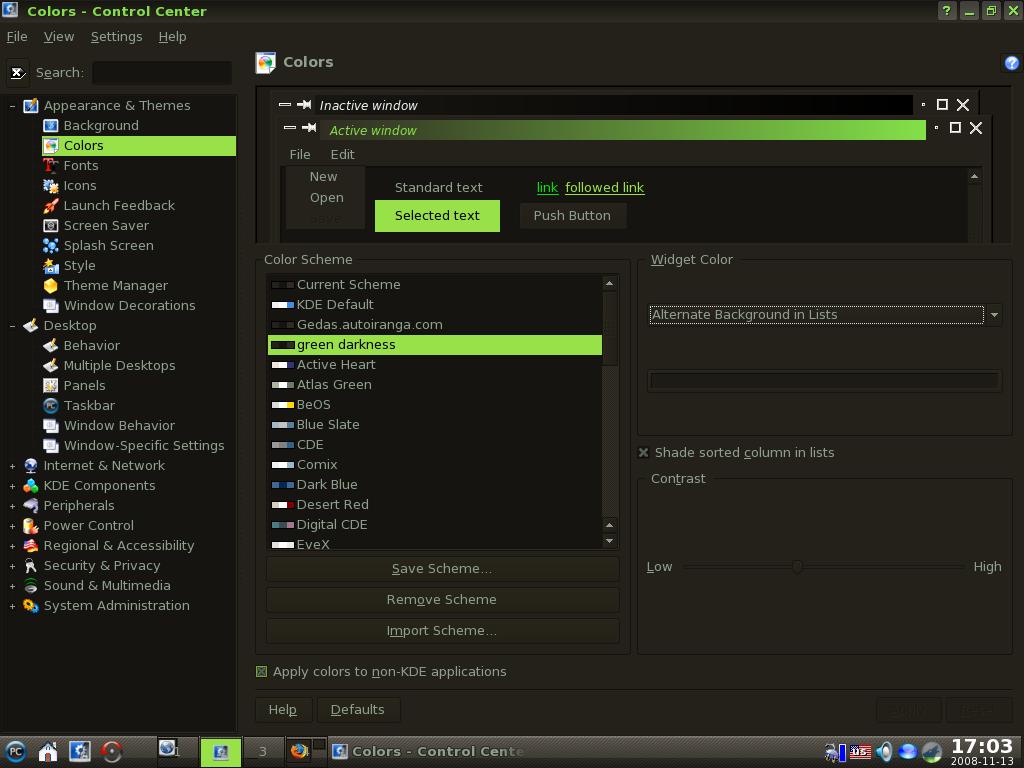Click the Screen Saver icon

coord(50,225)
